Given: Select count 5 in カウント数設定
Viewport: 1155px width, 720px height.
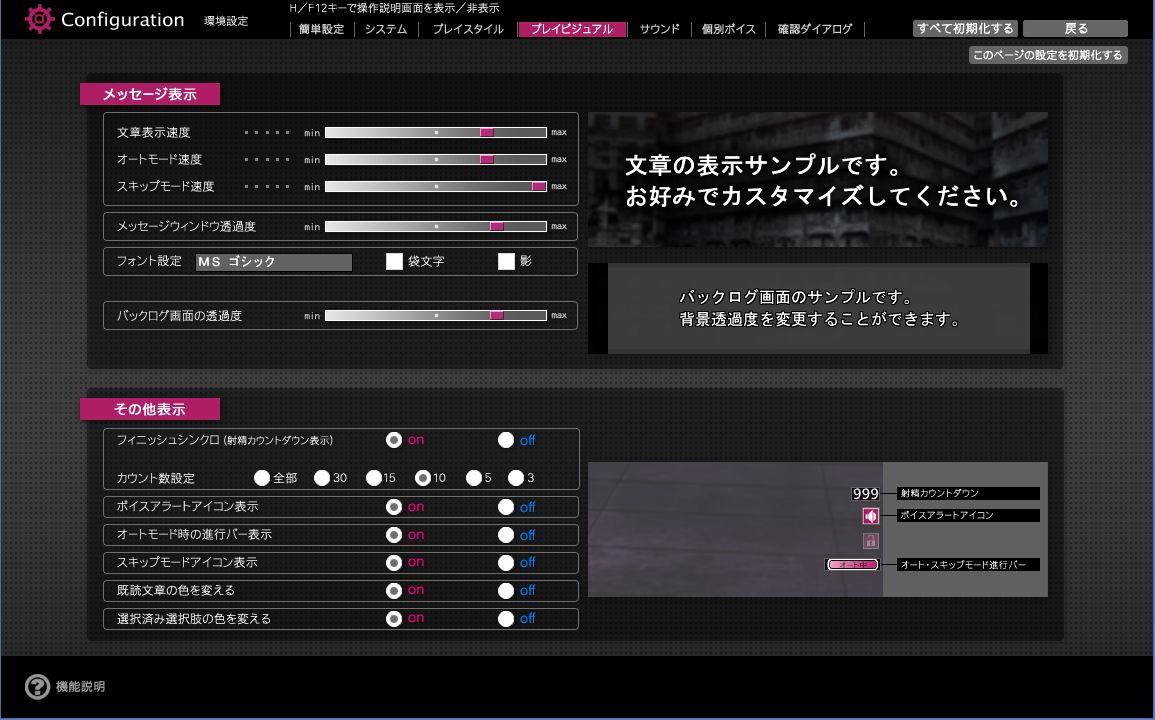Looking at the screenshot, I should [474, 478].
